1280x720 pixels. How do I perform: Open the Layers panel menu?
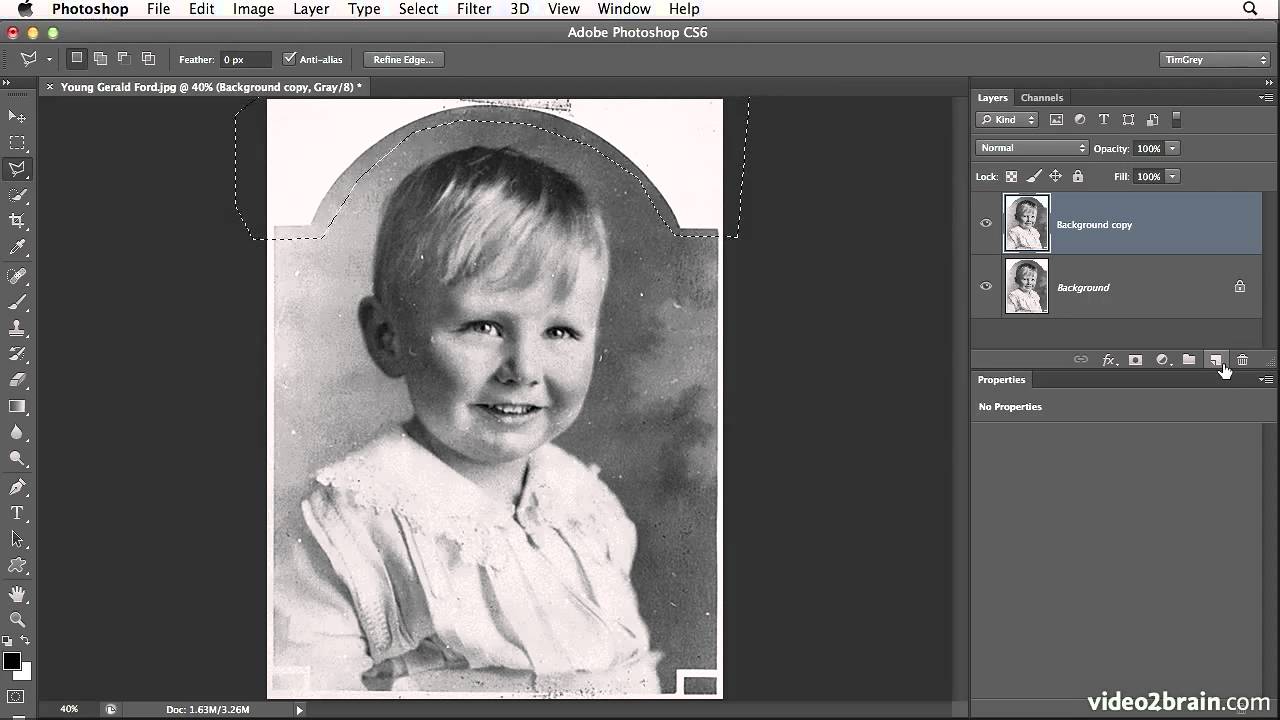1266,98
